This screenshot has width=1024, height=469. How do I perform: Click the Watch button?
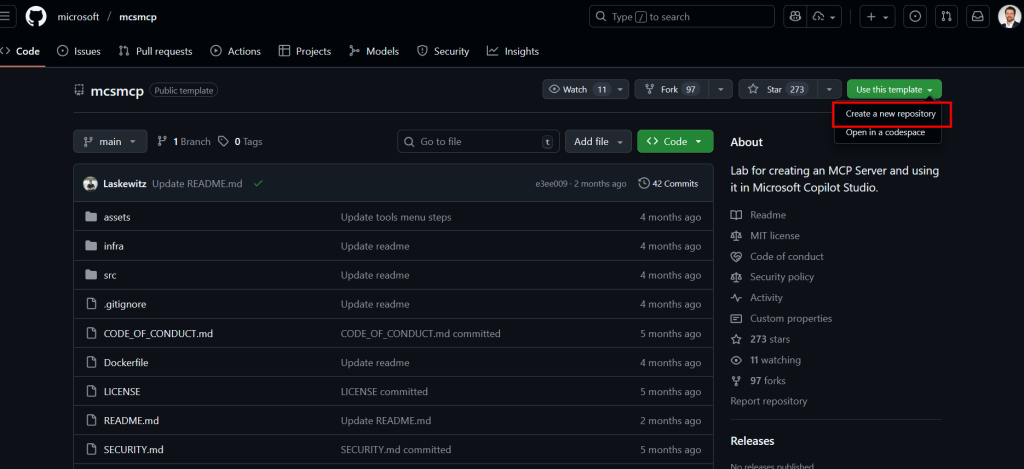pos(576,90)
